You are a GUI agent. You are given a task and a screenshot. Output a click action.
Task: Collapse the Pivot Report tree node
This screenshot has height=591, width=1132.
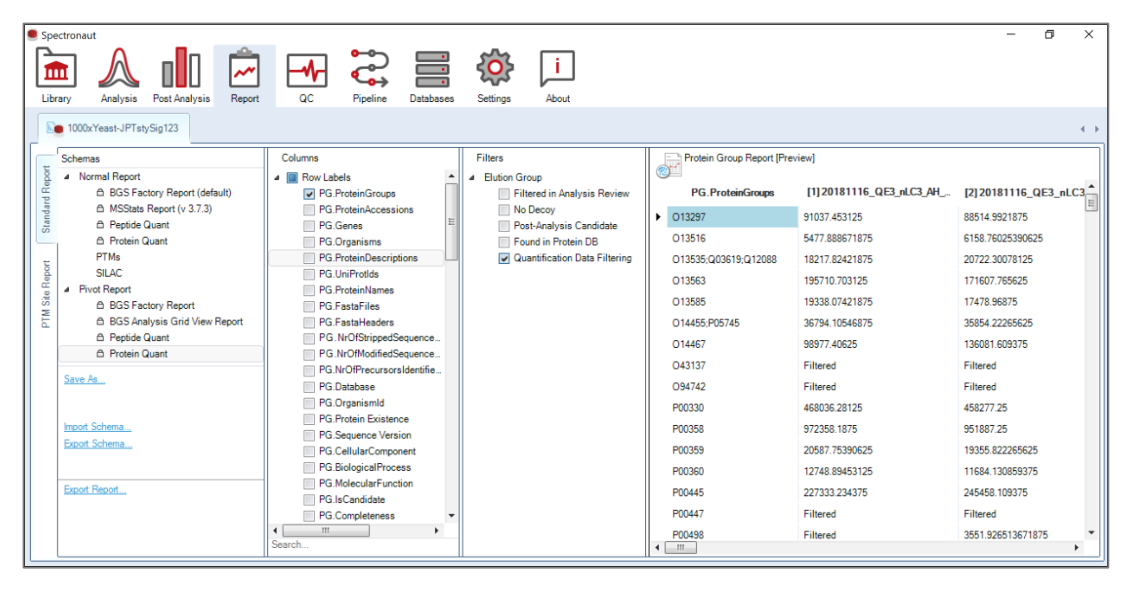pos(67,289)
